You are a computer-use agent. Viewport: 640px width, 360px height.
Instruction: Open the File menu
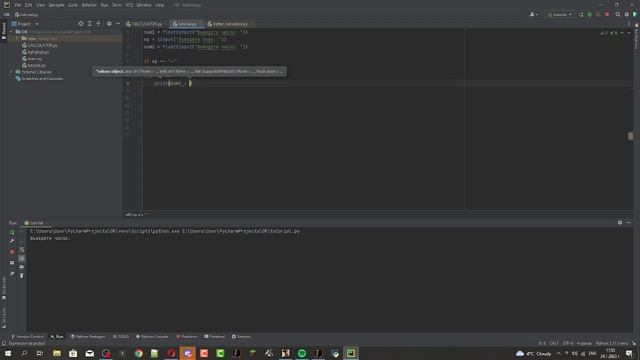pos(18,5)
